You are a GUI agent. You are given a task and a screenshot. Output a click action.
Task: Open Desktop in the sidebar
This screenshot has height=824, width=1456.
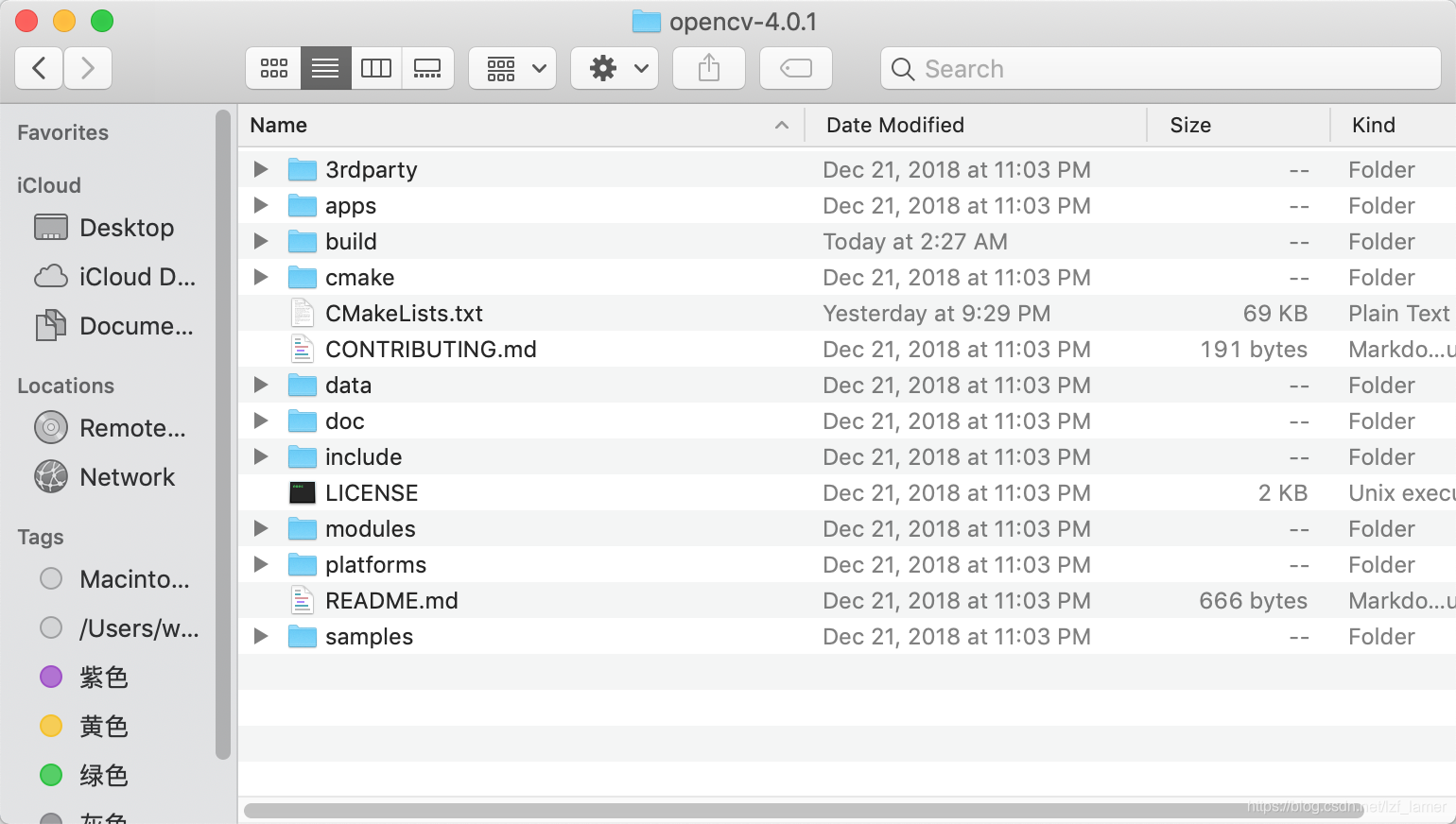pos(115,228)
